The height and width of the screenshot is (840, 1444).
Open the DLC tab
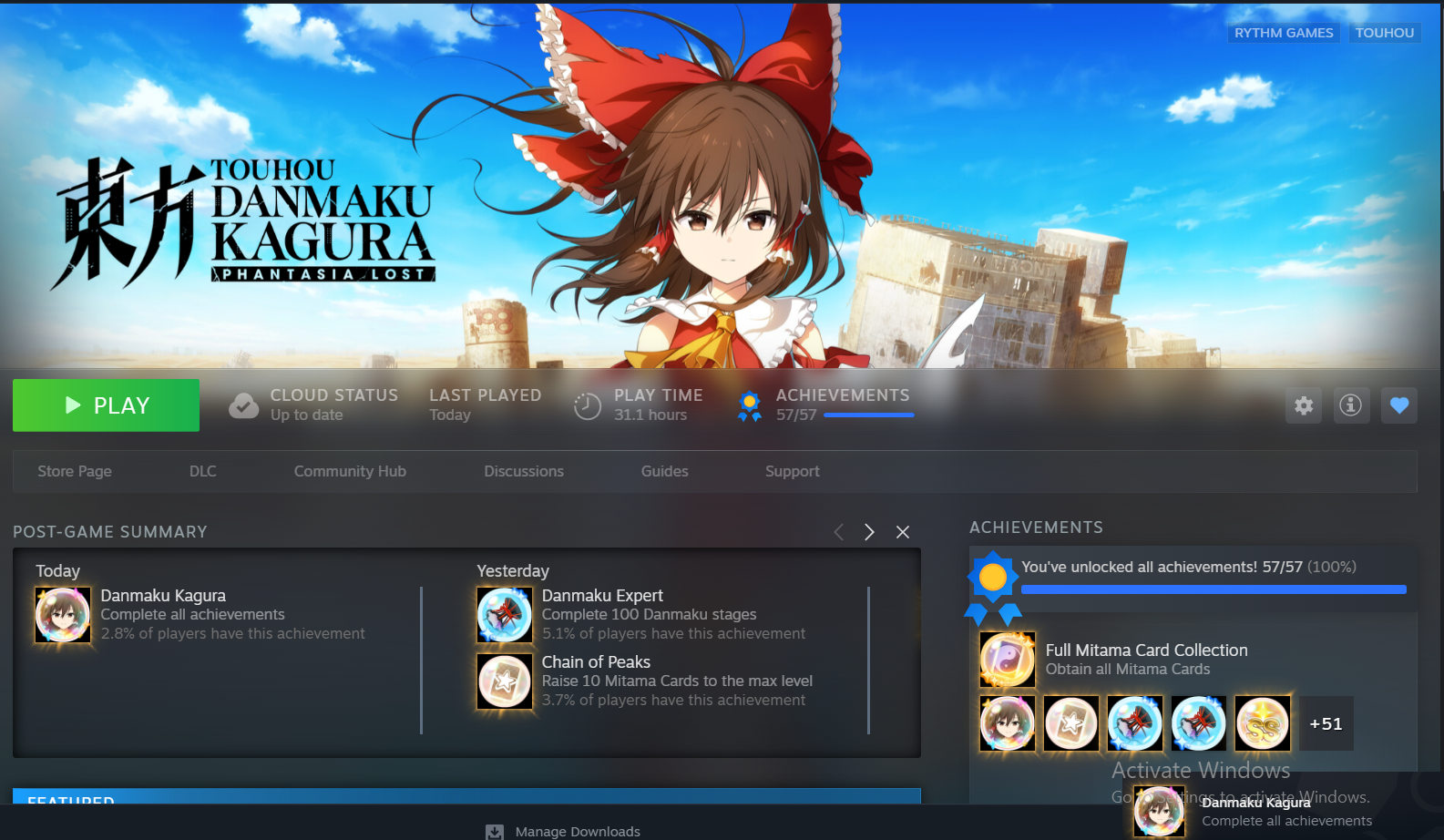coord(203,471)
